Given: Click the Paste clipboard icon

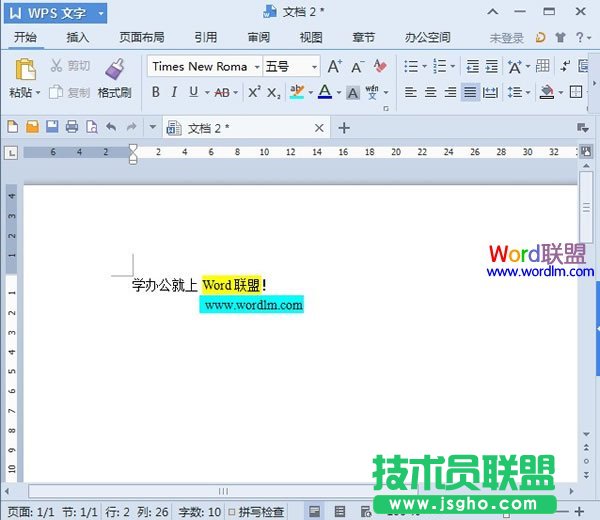Looking at the screenshot, I should click(x=25, y=70).
